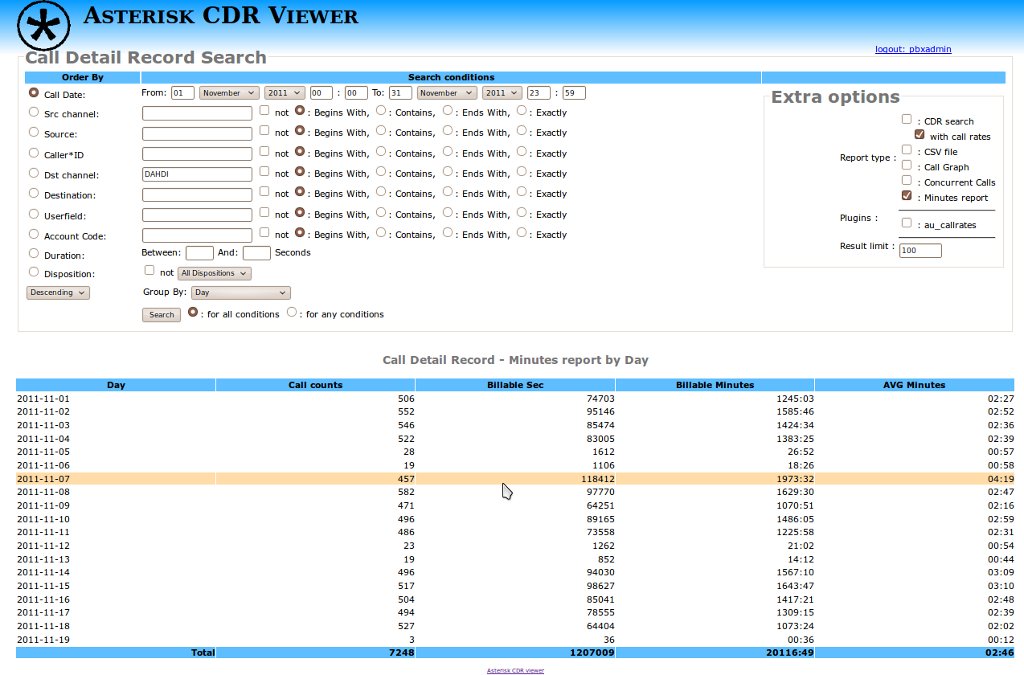The height and width of the screenshot is (675, 1024).
Task: Click total billable minutes 20116:49
Action: (x=790, y=652)
